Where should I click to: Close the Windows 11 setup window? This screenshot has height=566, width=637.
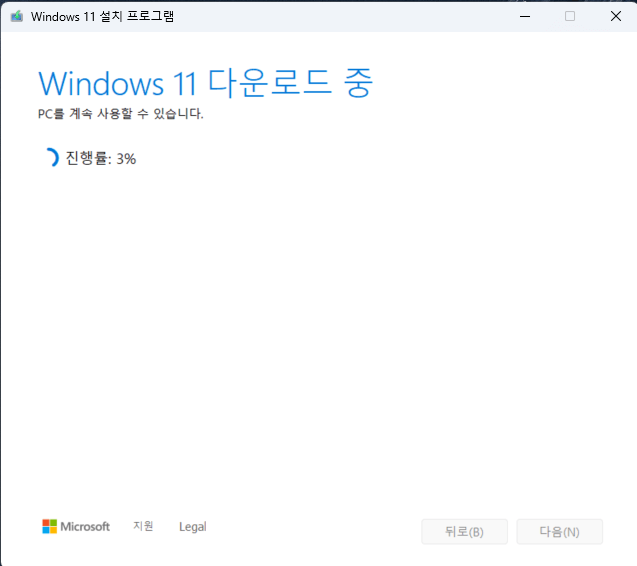(x=615, y=16)
